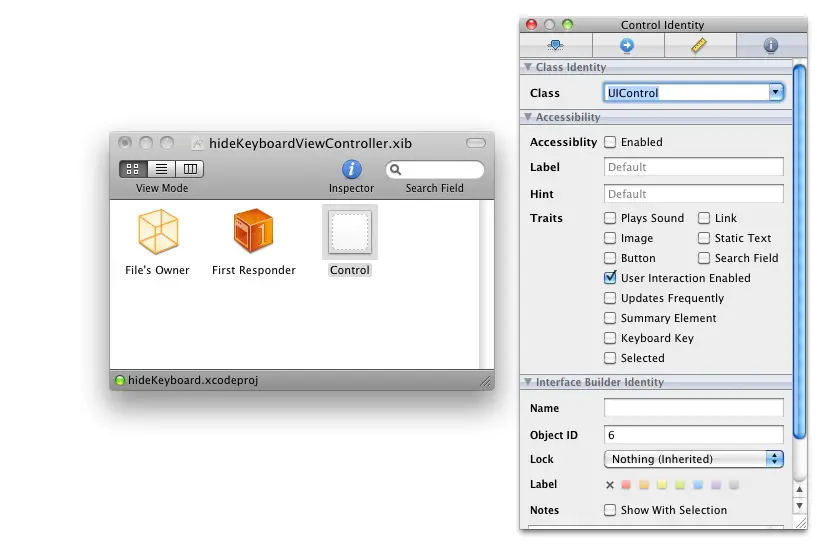
Task: Switch to list view mode
Action: click(161, 169)
